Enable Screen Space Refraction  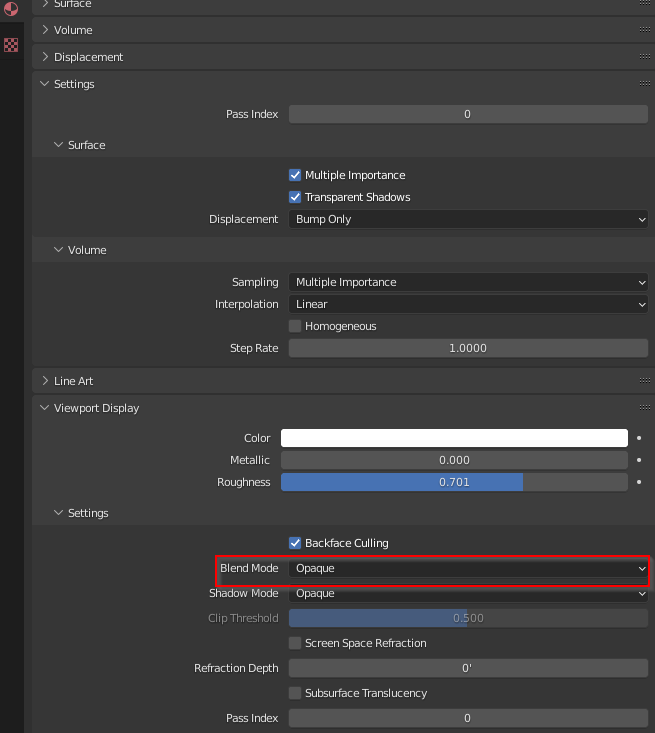click(295, 643)
